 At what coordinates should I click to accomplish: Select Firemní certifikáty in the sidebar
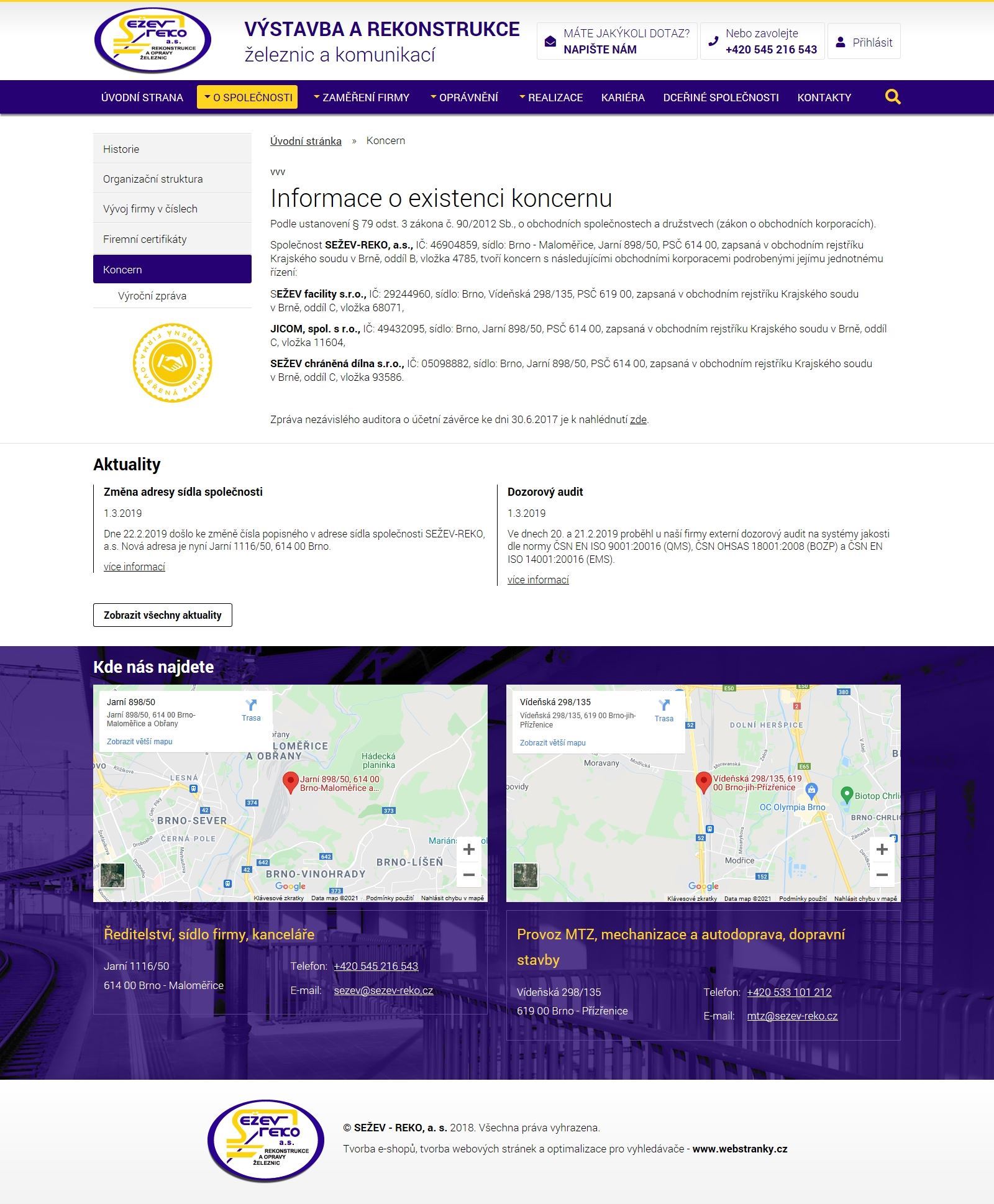click(172, 239)
